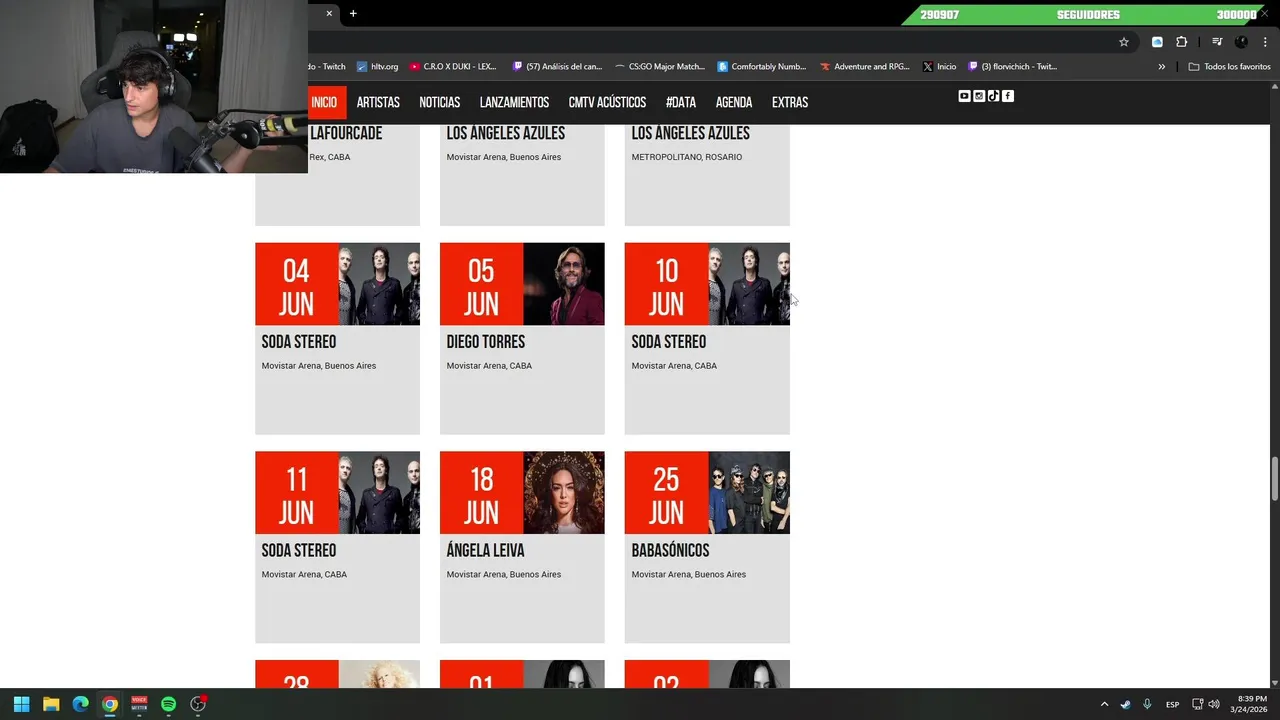This screenshot has height=720, width=1280.
Task: Open File Explorer from the taskbar
Action: point(51,704)
